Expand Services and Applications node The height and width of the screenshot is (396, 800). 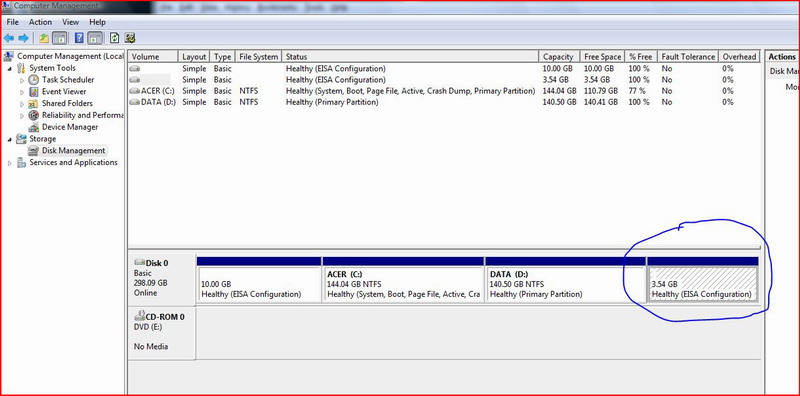coord(10,163)
